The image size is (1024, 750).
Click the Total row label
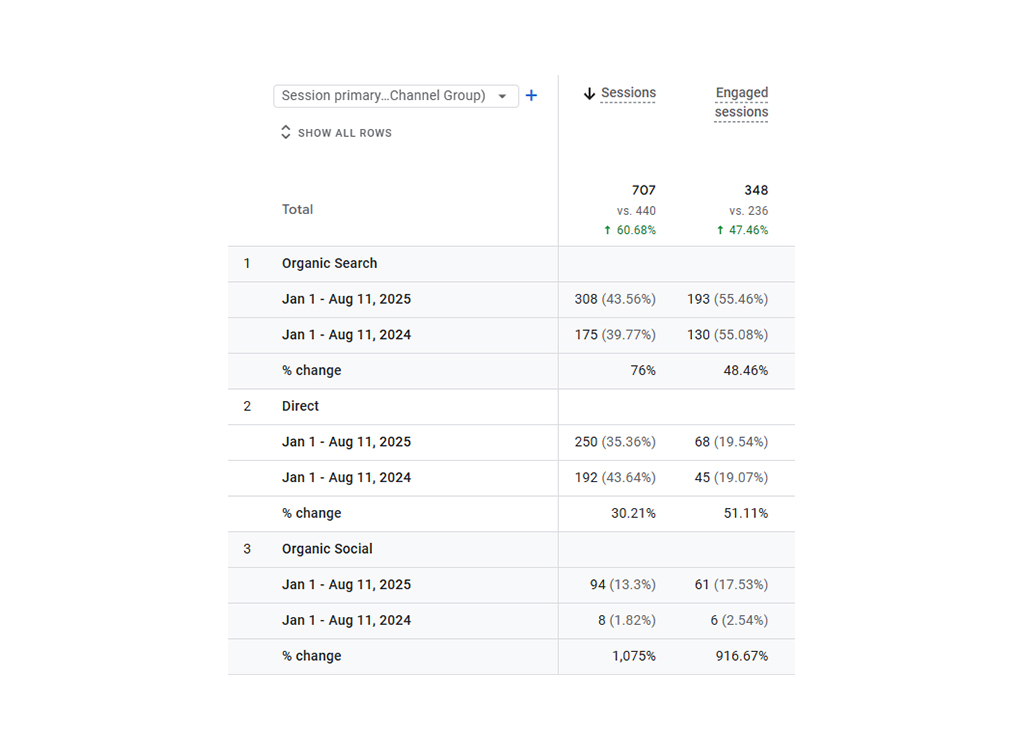[297, 209]
